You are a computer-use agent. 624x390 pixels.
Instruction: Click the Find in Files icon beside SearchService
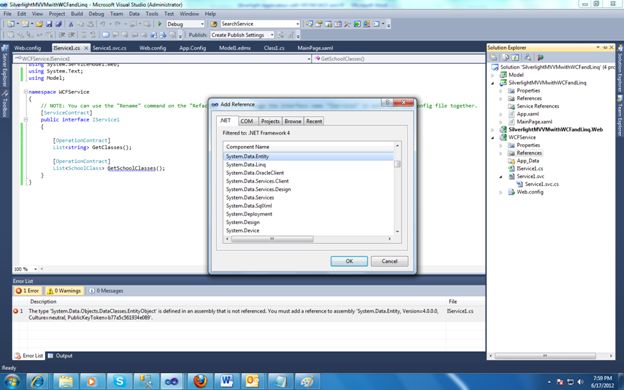[x=214, y=24]
